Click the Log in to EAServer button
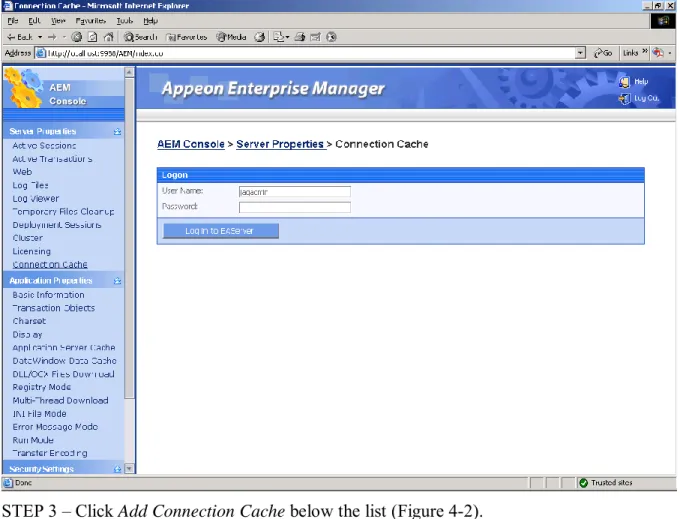Screen dimensions: 680x519 click(221, 231)
